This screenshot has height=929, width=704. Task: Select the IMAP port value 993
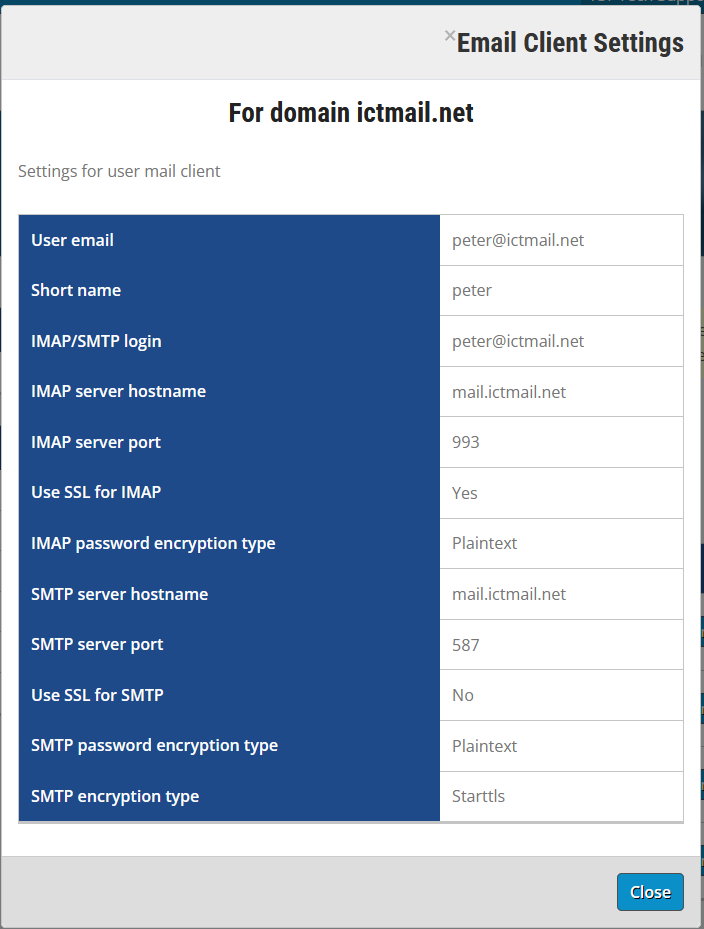click(466, 442)
